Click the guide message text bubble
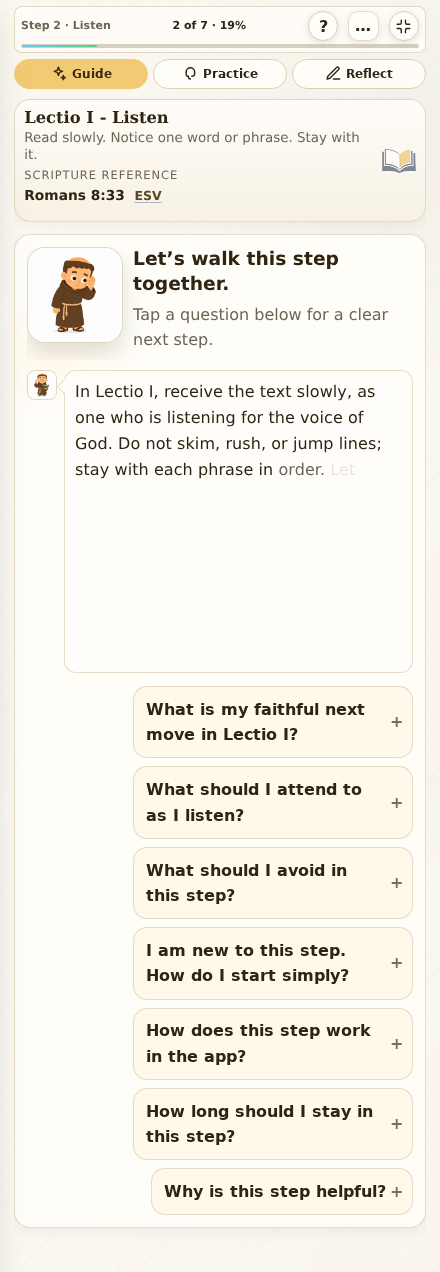The height and width of the screenshot is (1272, 440). (238, 521)
